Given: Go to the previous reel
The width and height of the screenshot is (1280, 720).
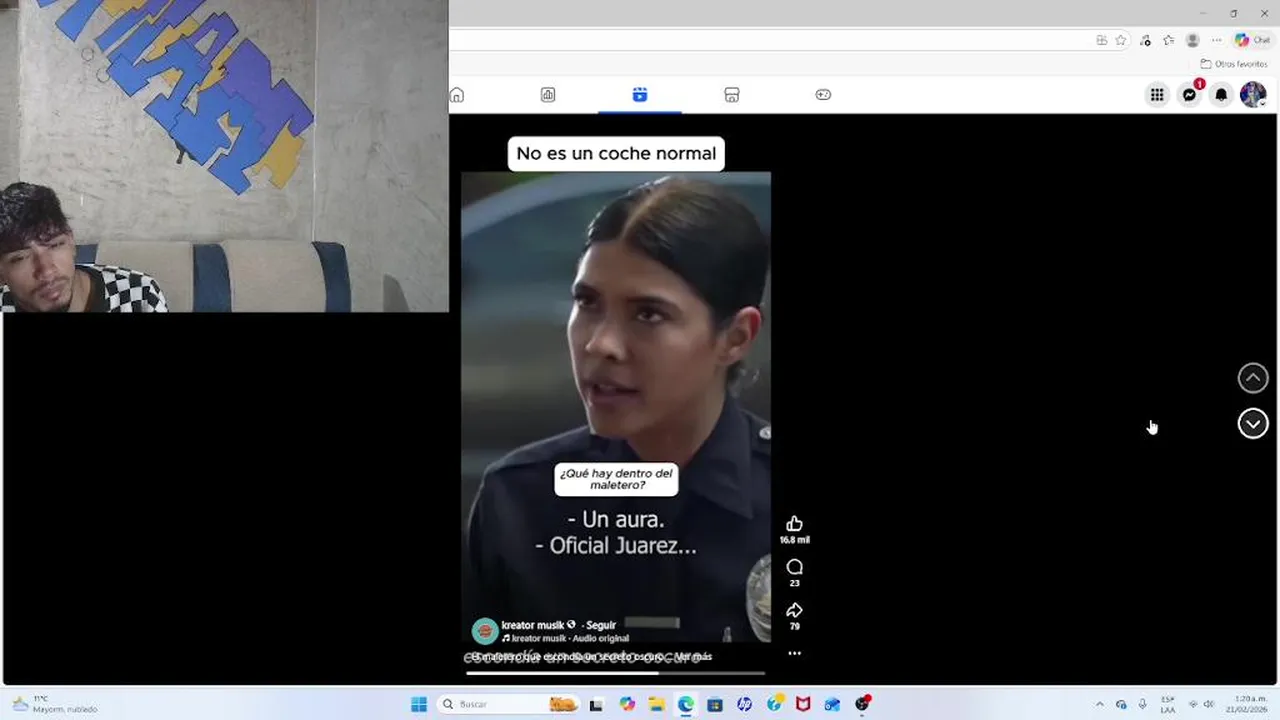Looking at the screenshot, I should point(1253,378).
